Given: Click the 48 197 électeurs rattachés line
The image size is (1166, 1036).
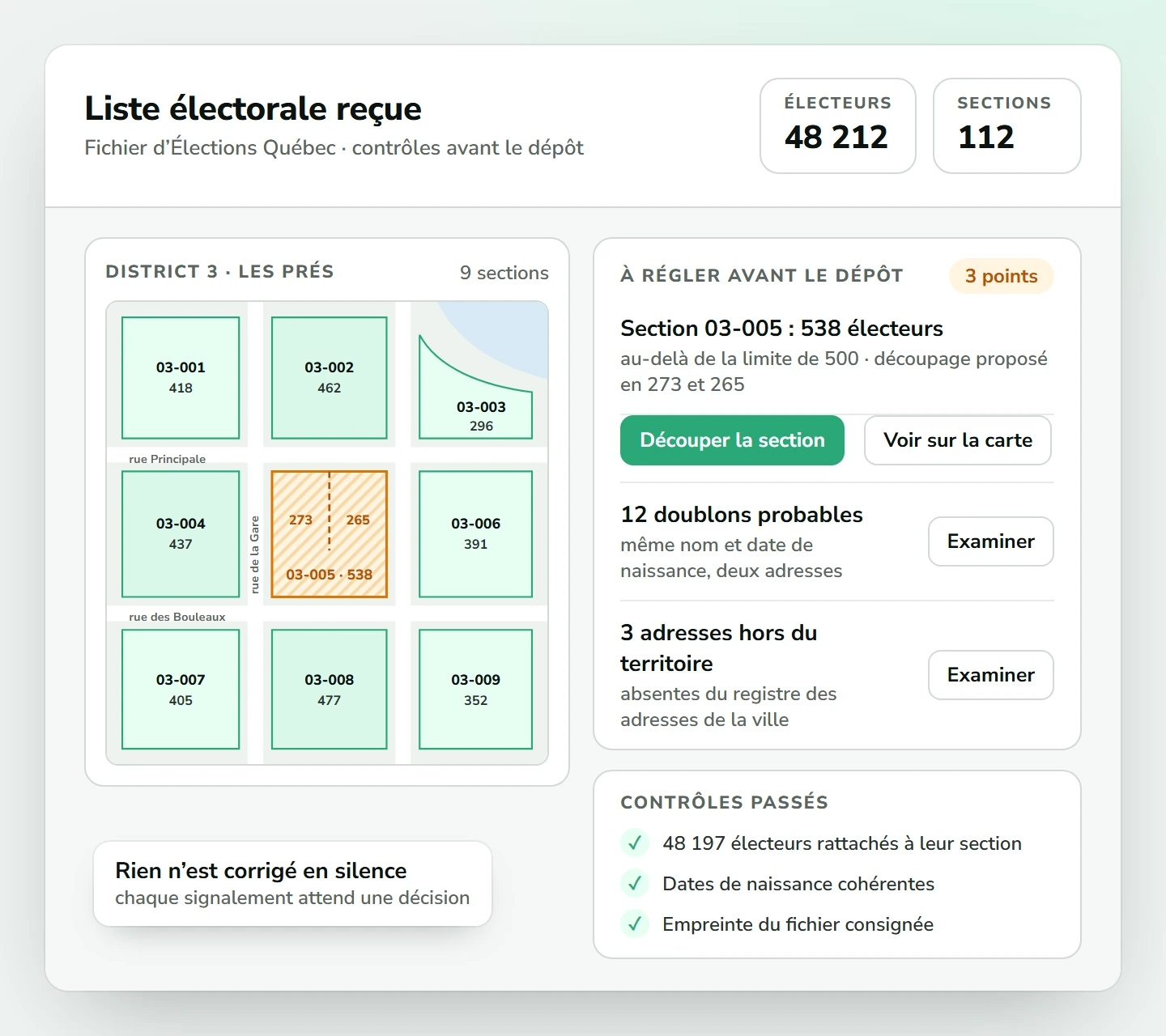Looking at the screenshot, I should click(842, 843).
